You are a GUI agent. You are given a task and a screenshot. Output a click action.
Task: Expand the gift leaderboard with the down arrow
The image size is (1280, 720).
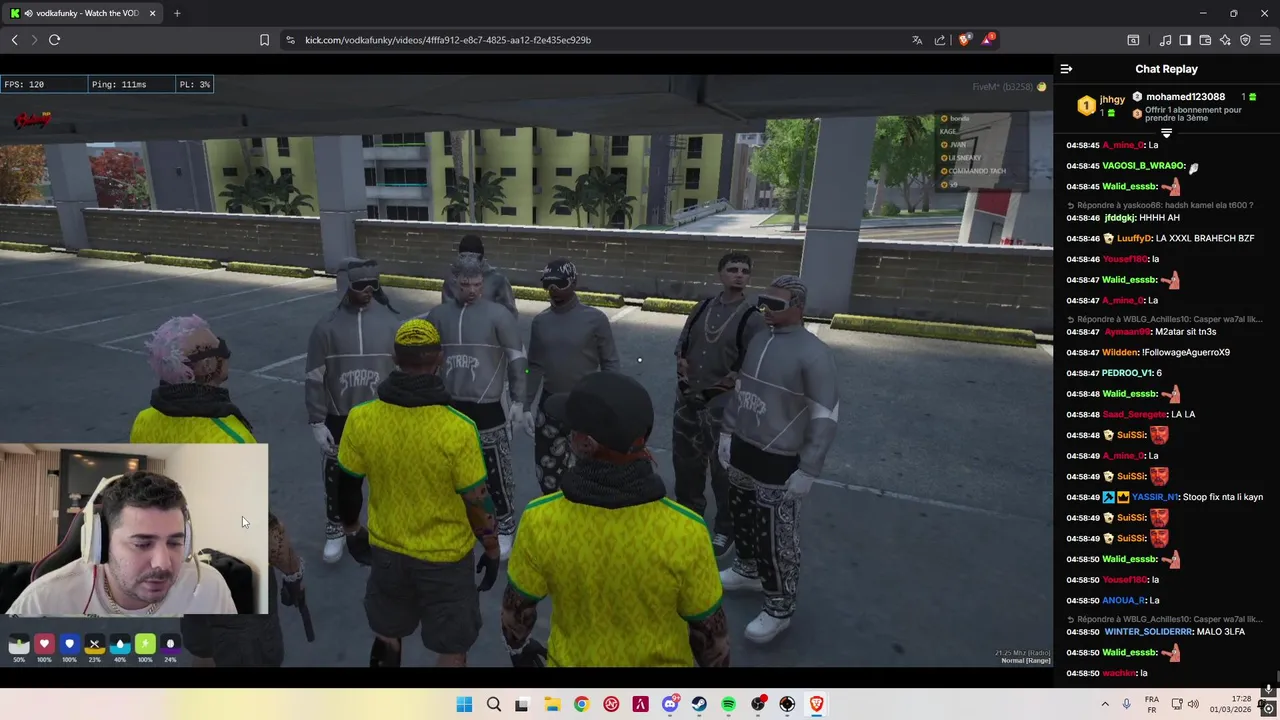[x=1166, y=132]
